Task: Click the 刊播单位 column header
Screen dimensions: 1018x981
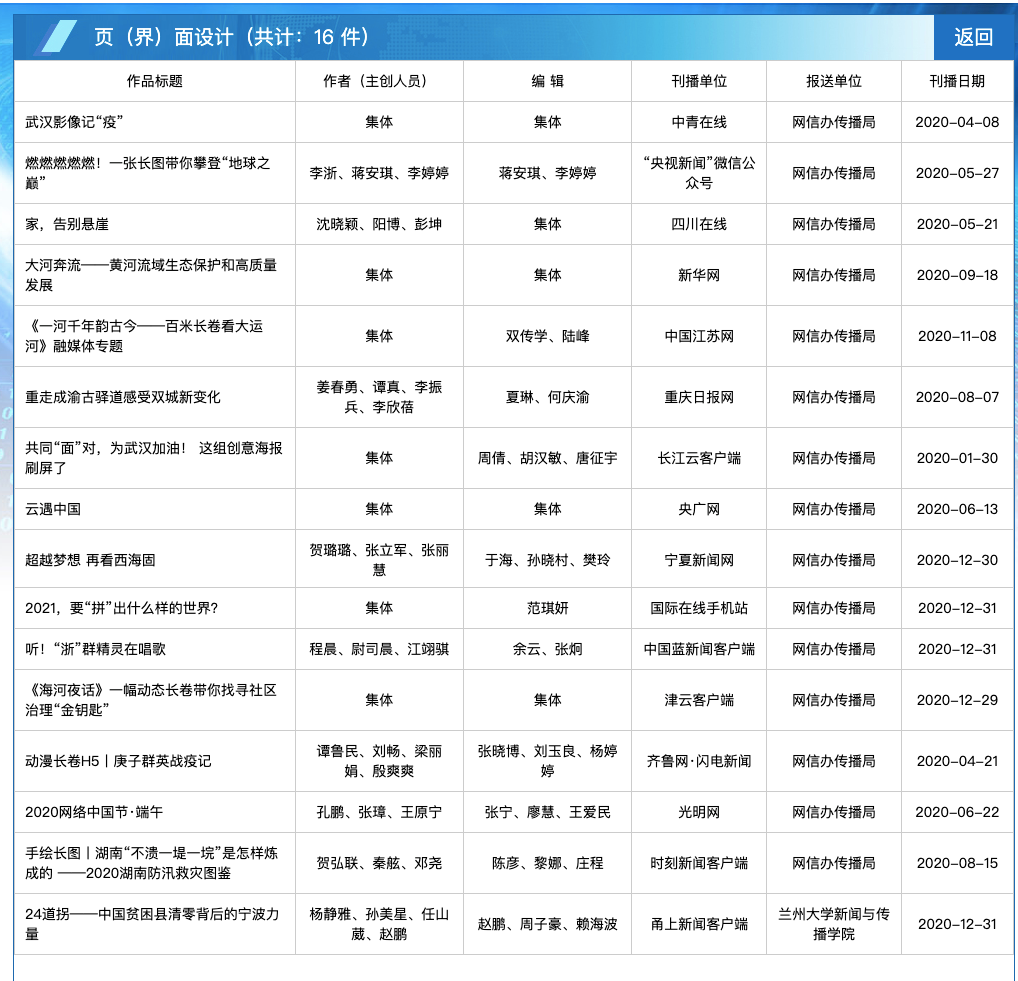Action: [699, 81]
